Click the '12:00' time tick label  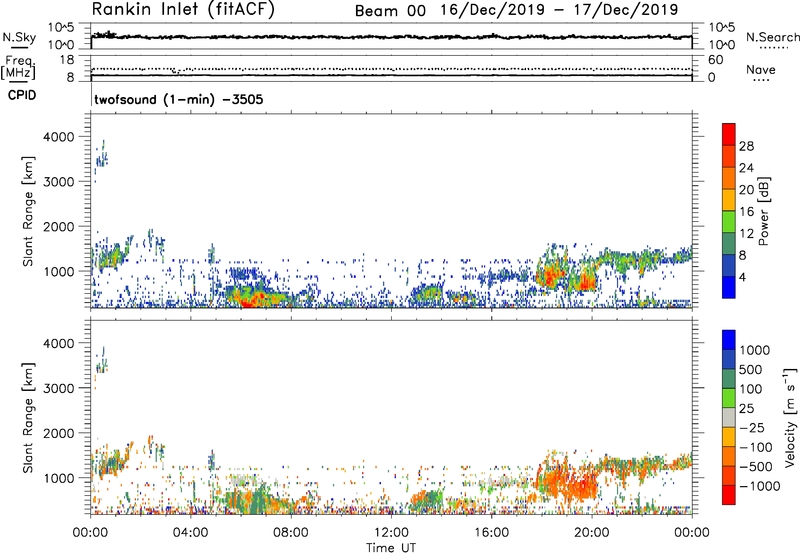tap(391, 533)
